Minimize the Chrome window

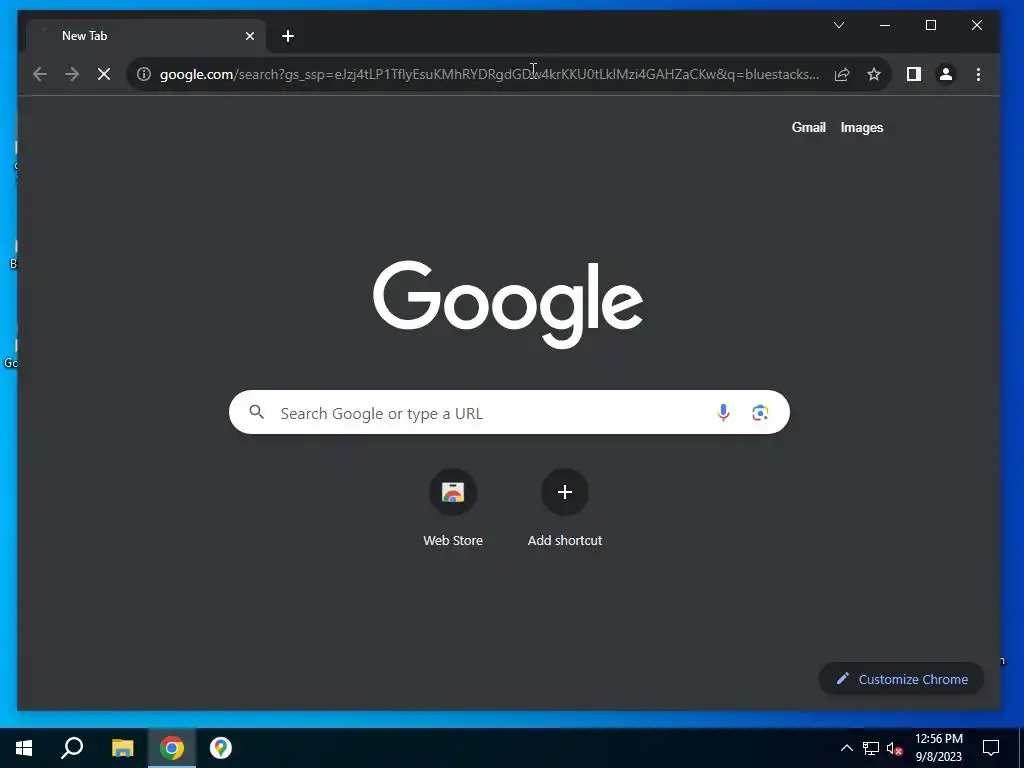click(x=885, y=25)
